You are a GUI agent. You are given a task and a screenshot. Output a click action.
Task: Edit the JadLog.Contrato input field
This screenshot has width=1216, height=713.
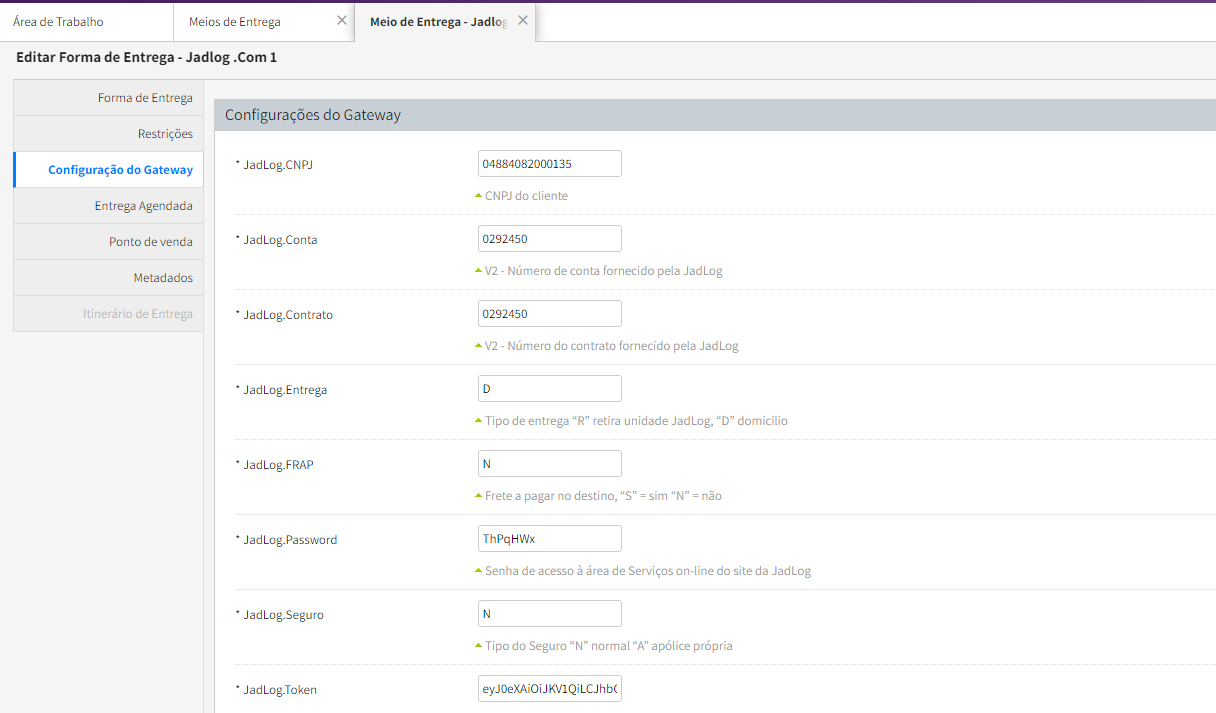[550, 313]
